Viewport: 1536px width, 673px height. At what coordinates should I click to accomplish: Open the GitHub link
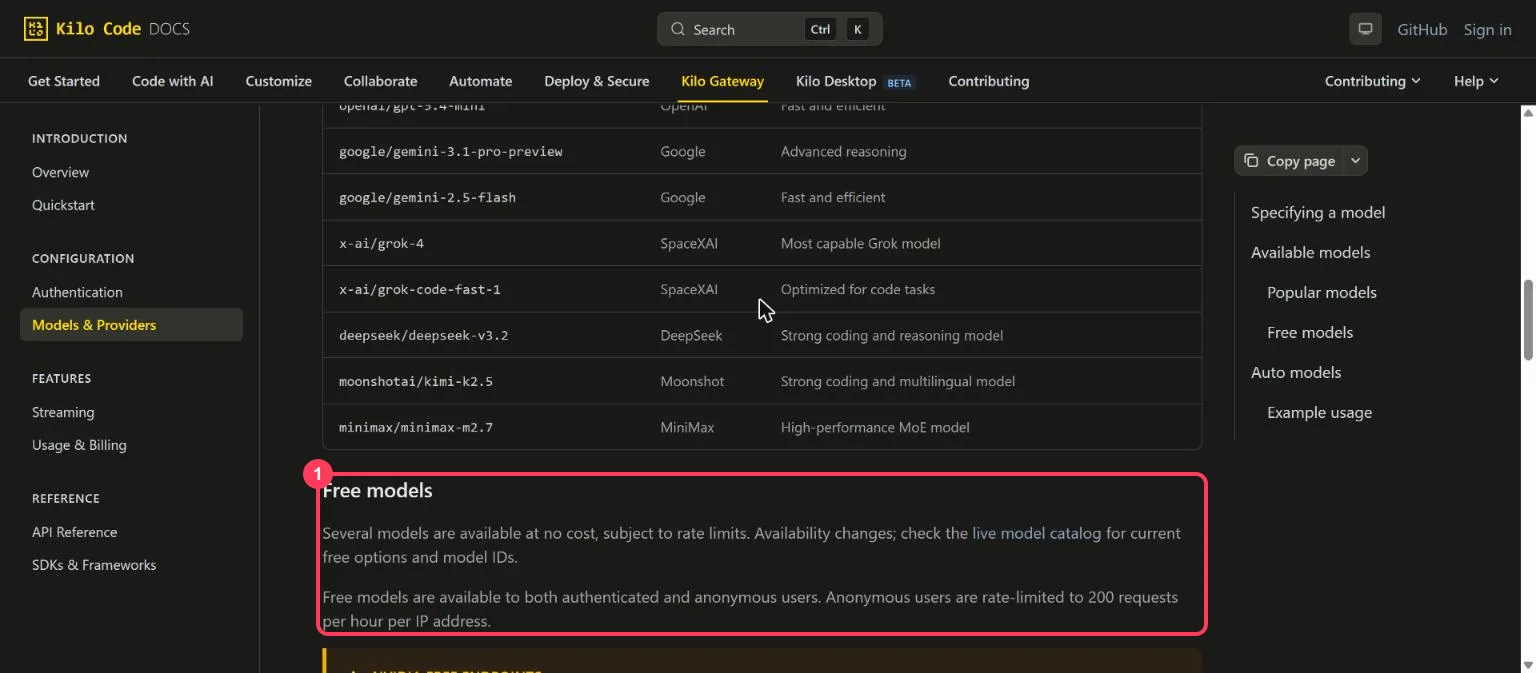(1422, 29)
